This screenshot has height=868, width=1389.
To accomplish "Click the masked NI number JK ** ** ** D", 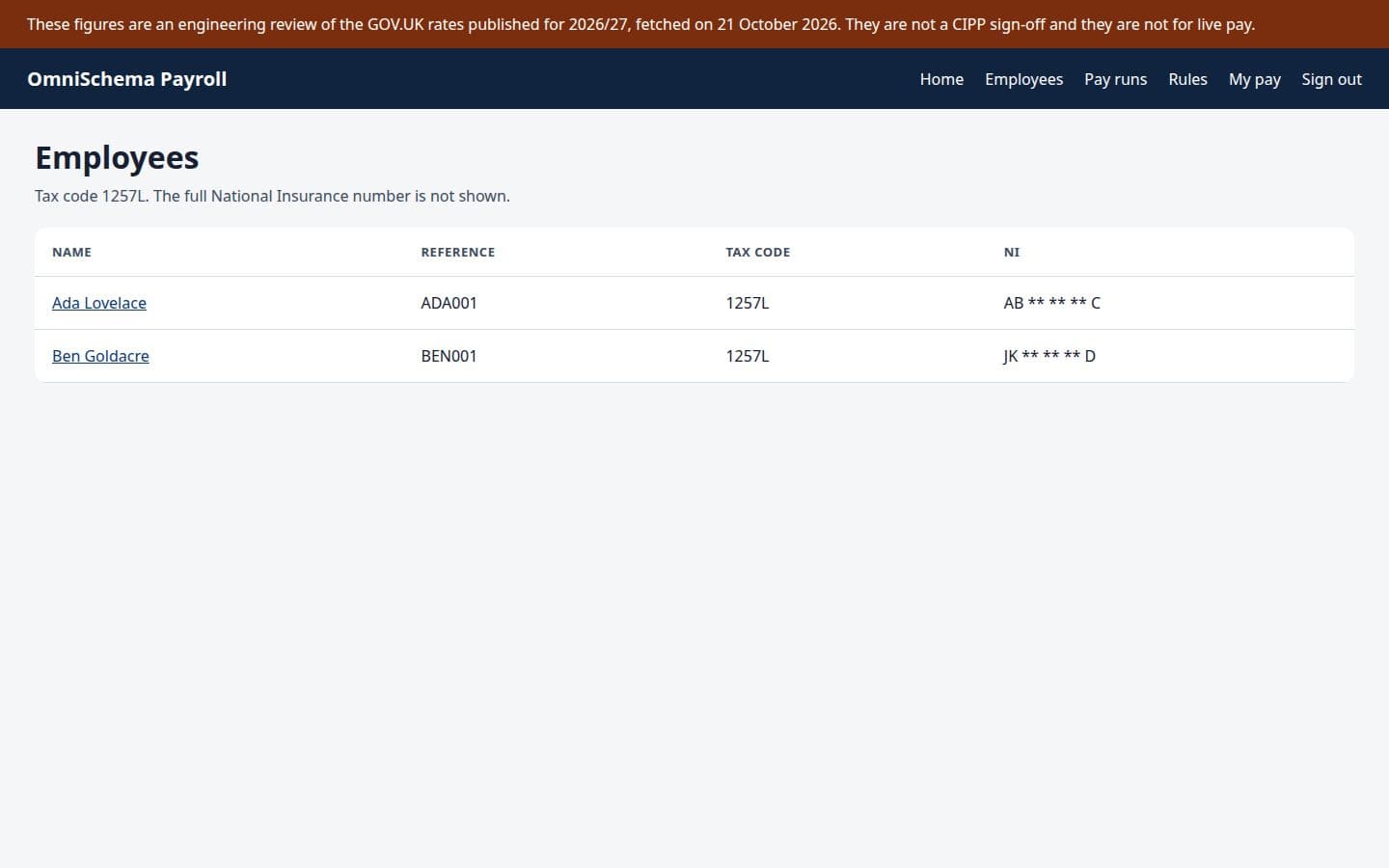I will click(1049, 356).
